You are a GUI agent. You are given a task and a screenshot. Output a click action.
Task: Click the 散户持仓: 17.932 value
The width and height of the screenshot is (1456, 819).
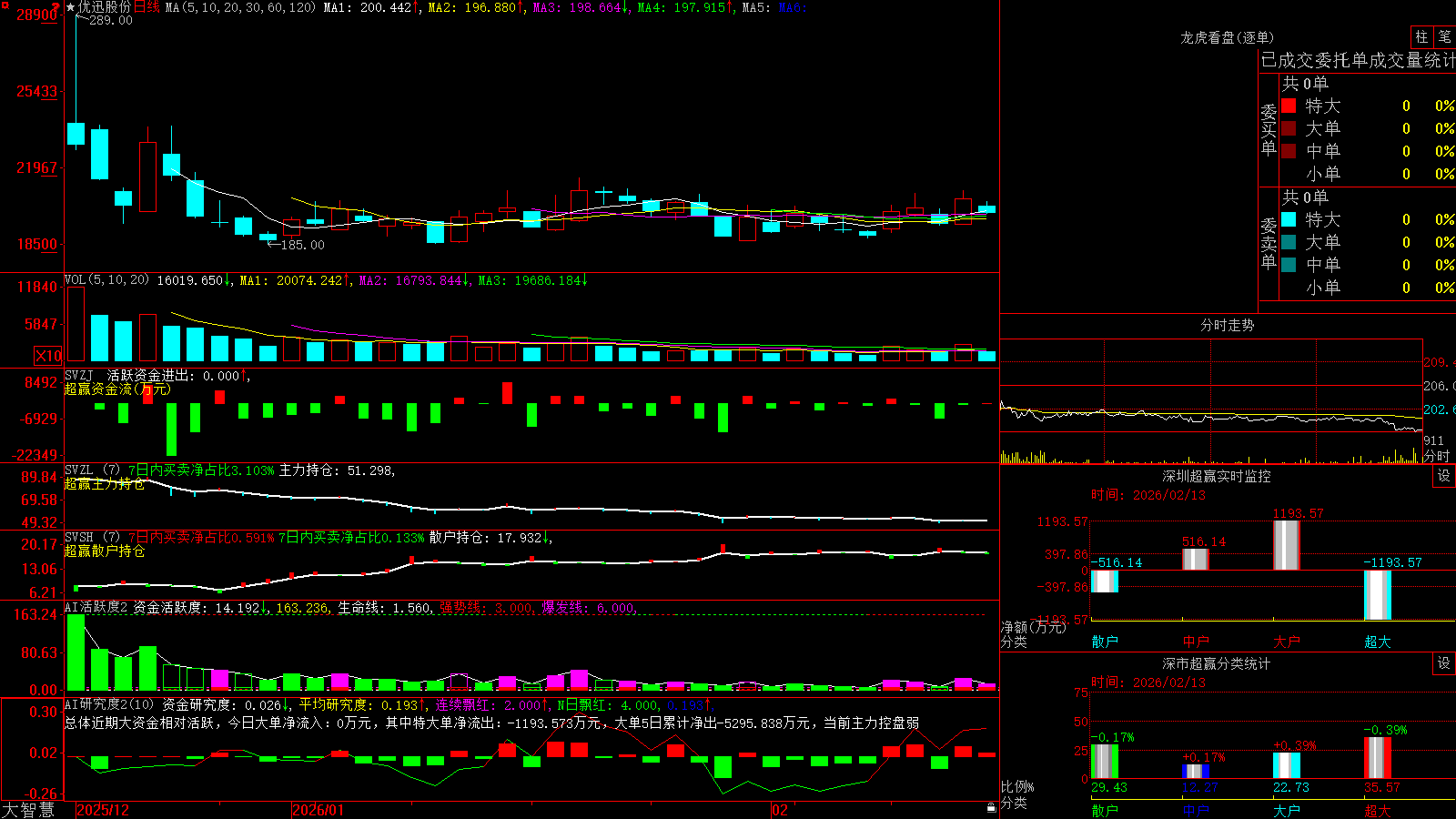tap(490, 538)
